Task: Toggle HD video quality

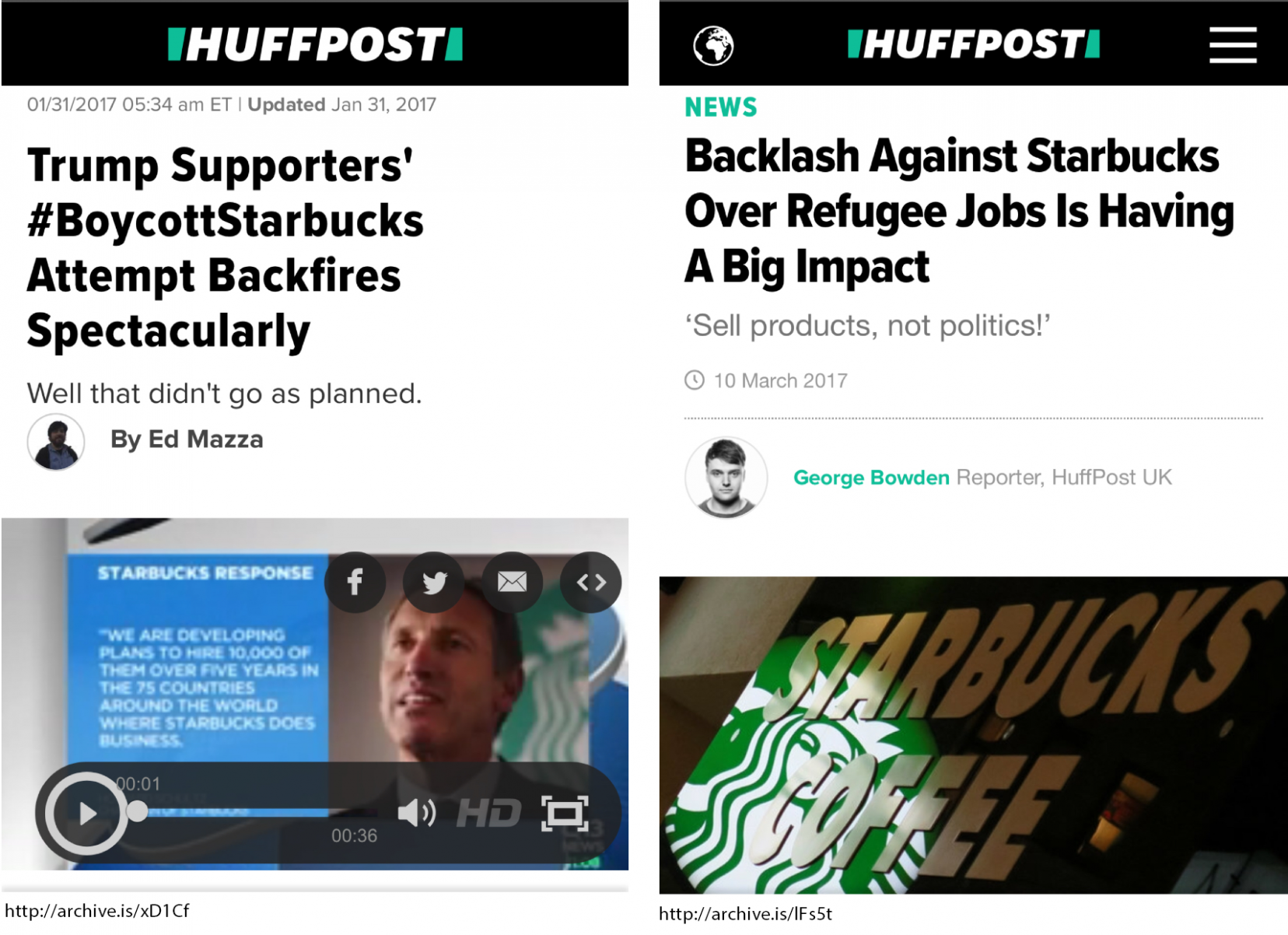Action: [x=488, y=814]
